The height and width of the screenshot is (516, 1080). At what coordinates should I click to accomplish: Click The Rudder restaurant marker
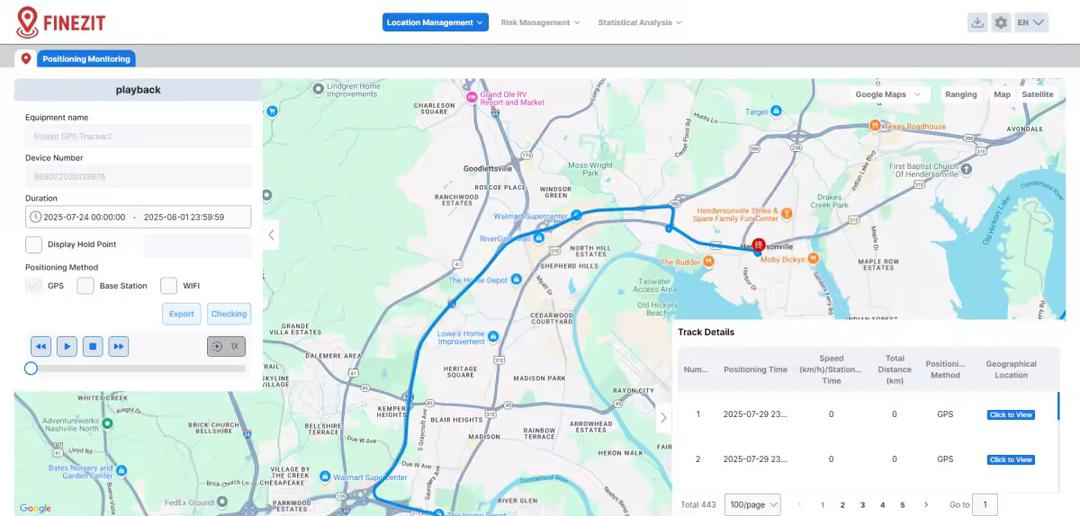pyautogui.click(x=707, y=262)
